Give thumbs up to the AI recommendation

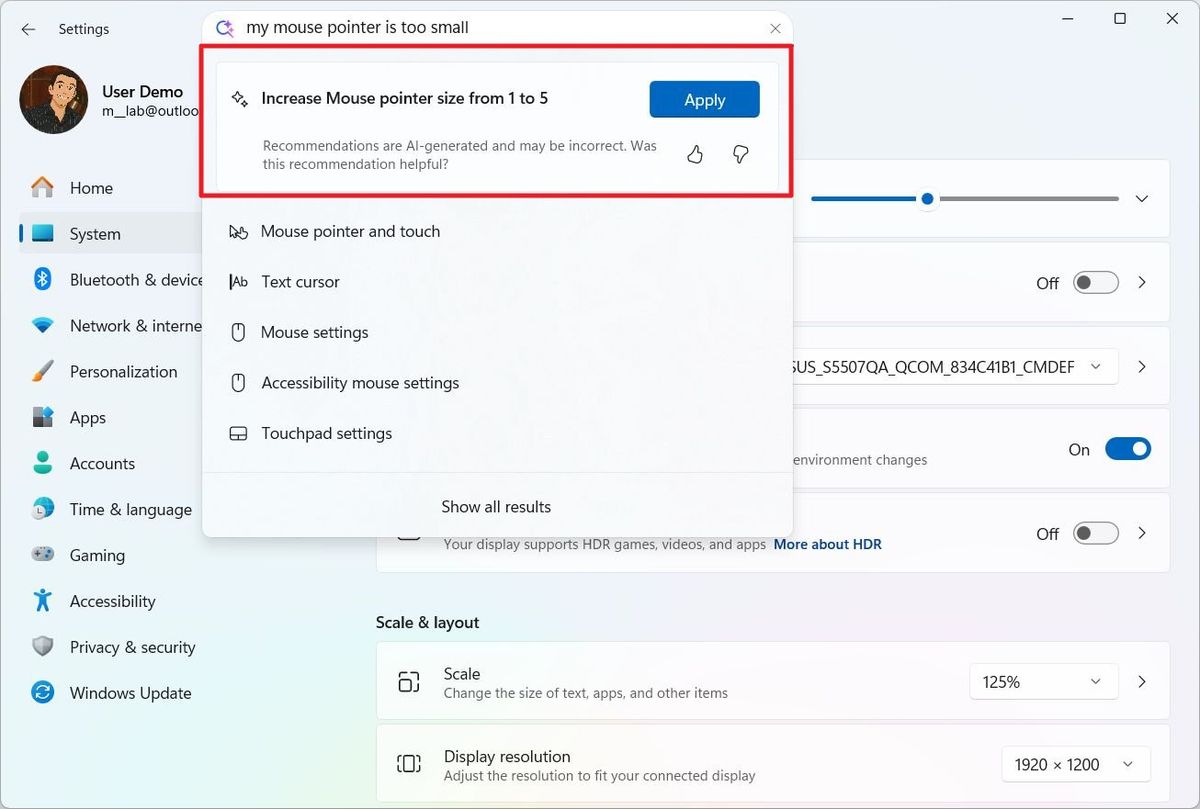(x=695, y=154)
